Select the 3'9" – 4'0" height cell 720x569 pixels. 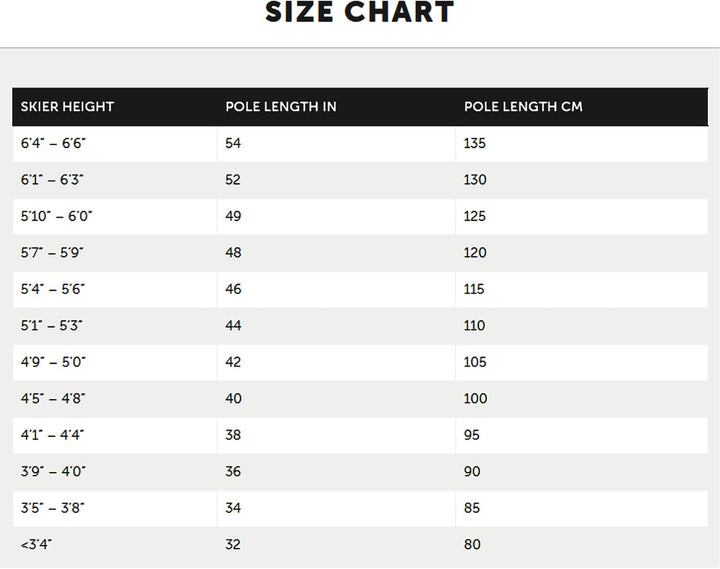pyautogui.click(x=54, y=472)
